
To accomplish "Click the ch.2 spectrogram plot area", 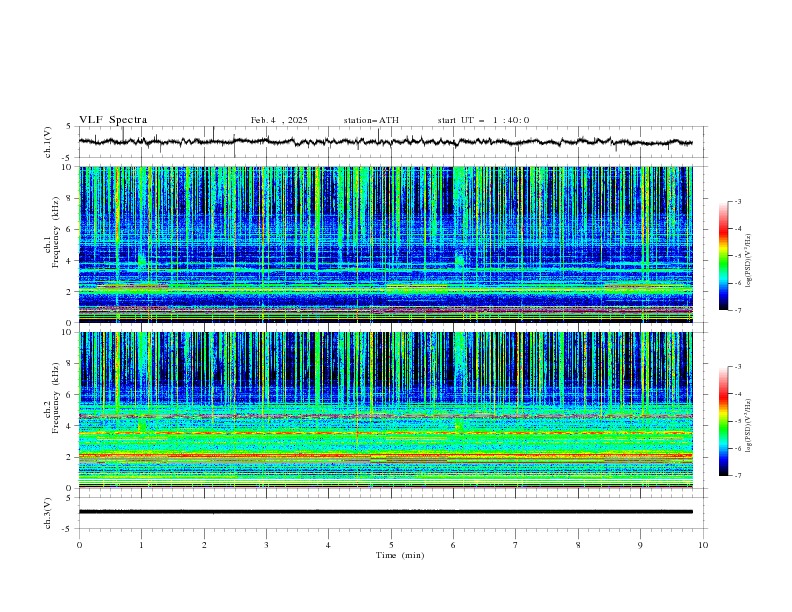I will 386,410.
